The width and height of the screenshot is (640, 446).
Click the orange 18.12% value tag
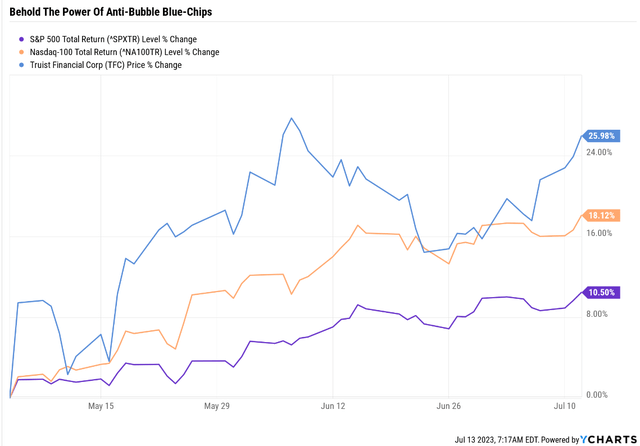[601, 215]
